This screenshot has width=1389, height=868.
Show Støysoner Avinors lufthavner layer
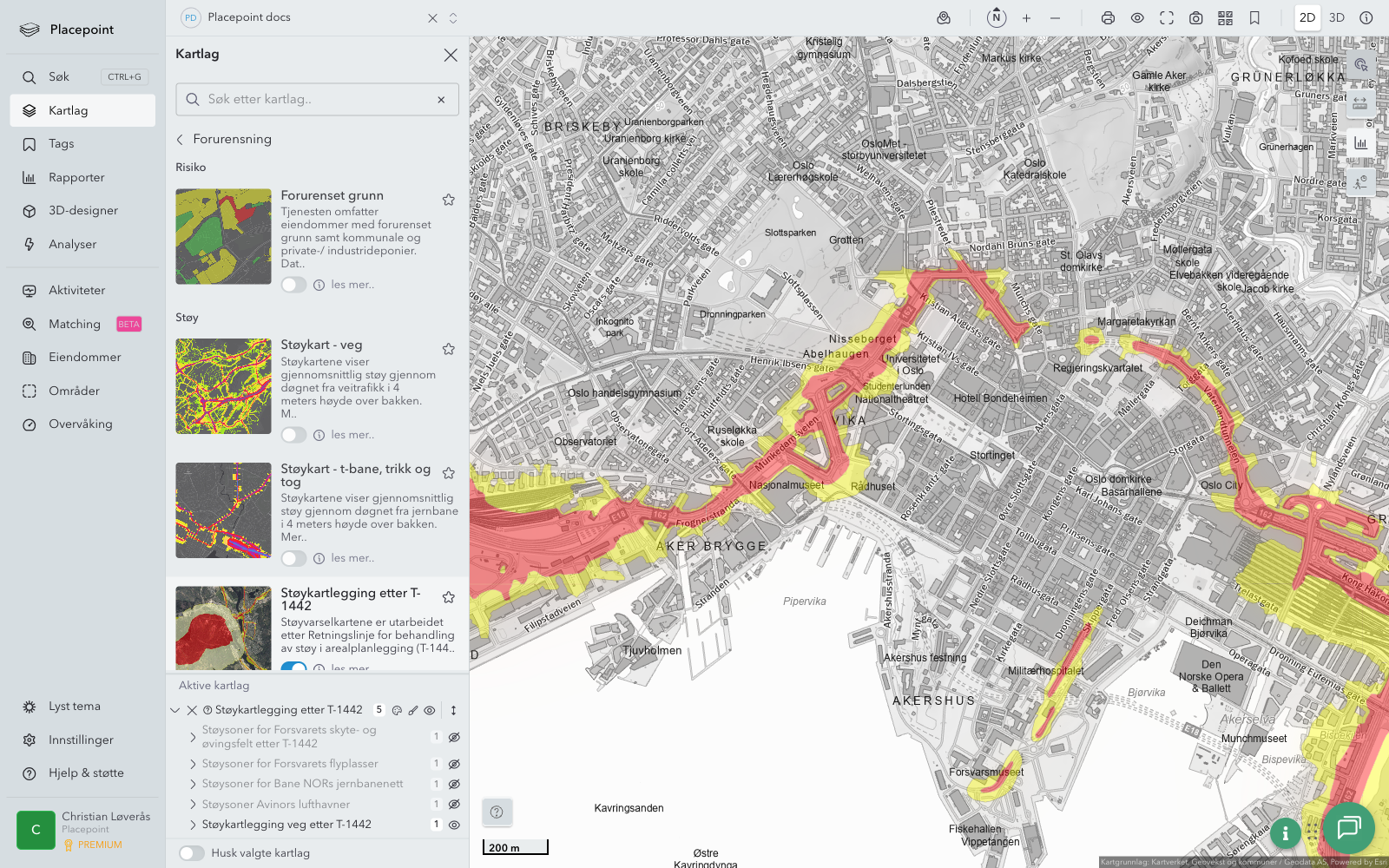[454, 805]
